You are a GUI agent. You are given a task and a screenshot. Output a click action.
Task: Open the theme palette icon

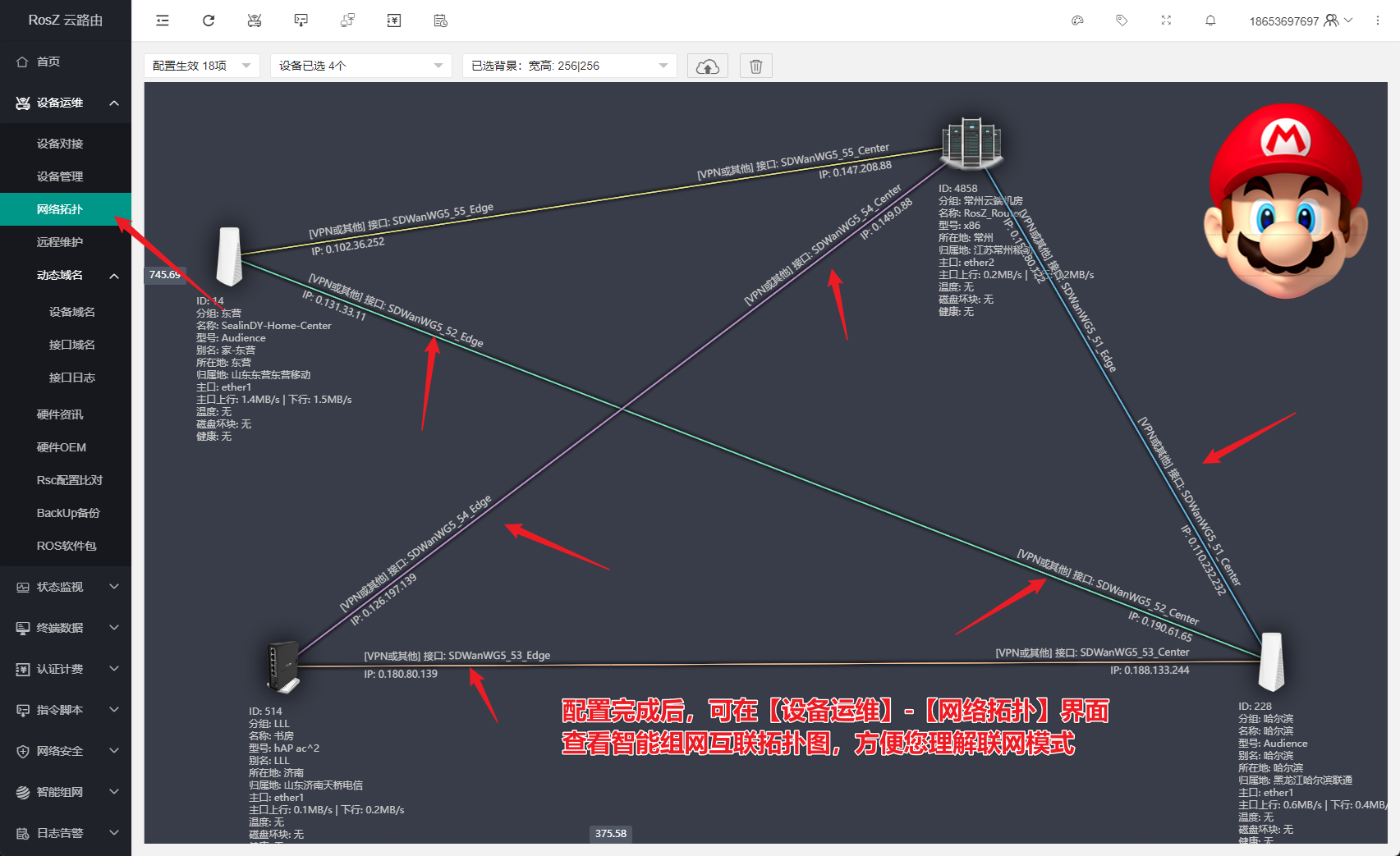1078,20
